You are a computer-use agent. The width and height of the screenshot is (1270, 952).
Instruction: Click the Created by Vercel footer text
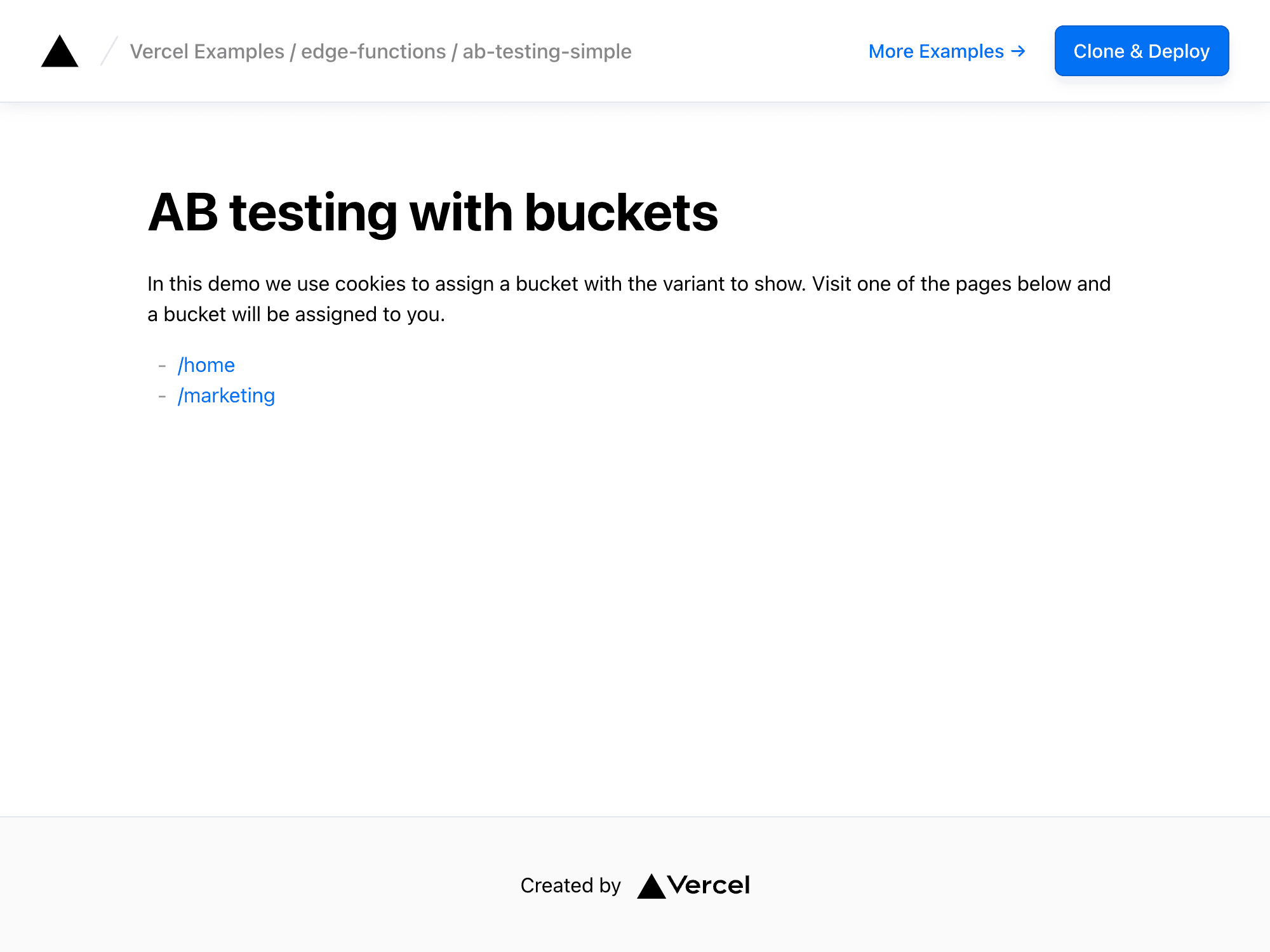(570, 885)
